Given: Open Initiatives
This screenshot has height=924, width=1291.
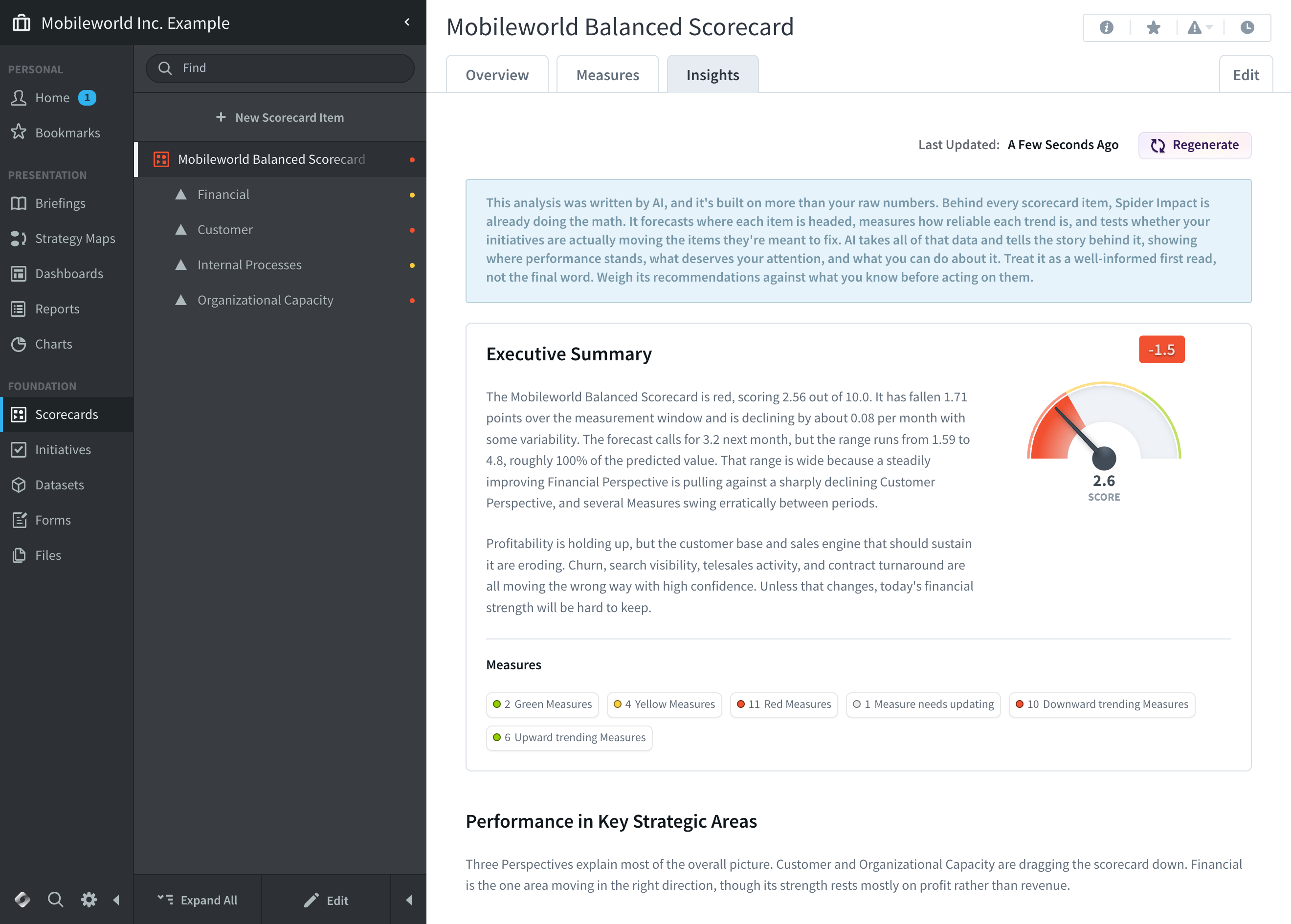Looking at the screenshot, I should 67,449.
